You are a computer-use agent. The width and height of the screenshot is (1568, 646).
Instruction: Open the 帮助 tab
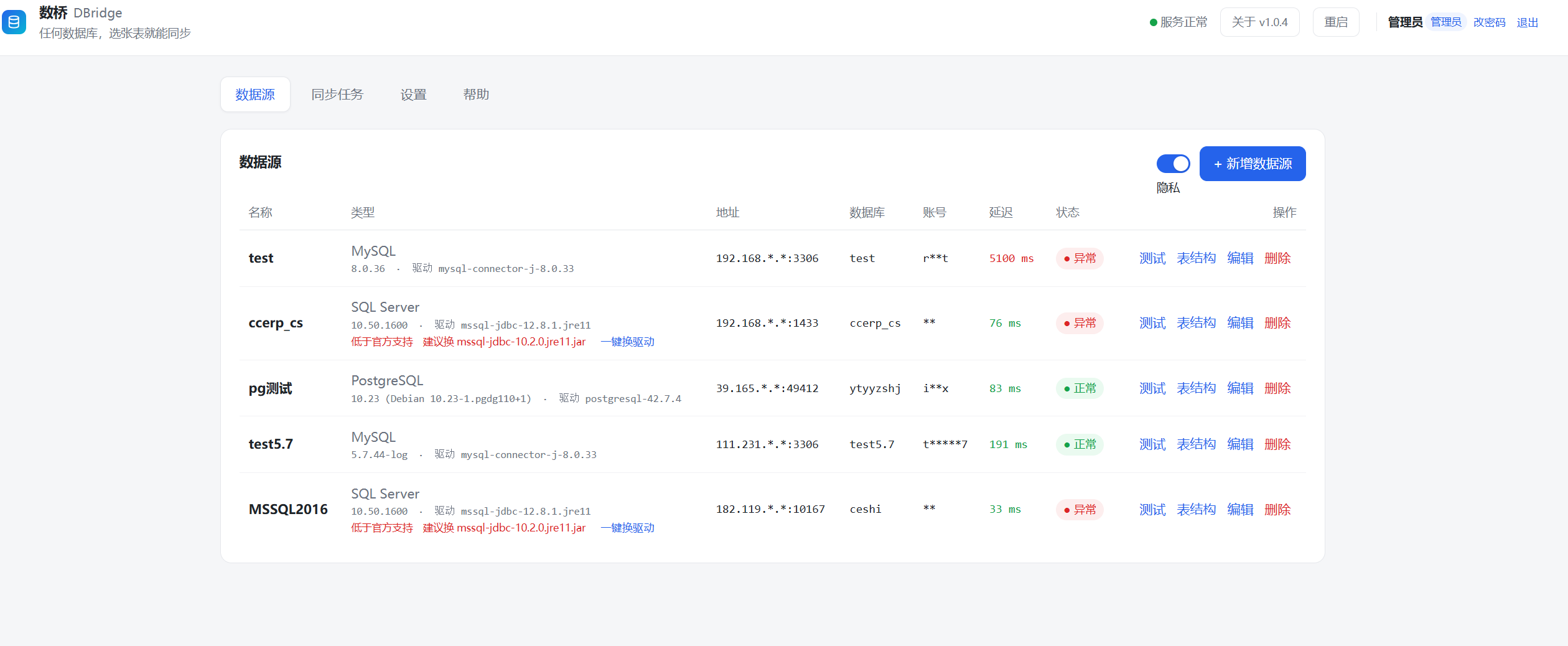476,95
